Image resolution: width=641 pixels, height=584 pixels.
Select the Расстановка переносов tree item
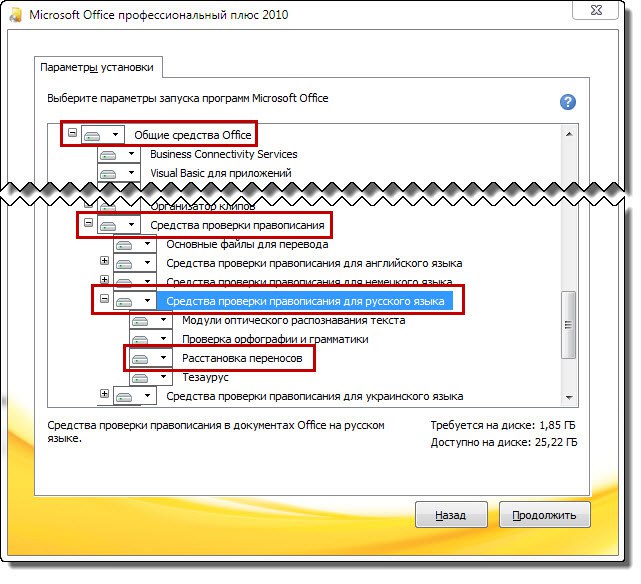(x=241, y=358)
